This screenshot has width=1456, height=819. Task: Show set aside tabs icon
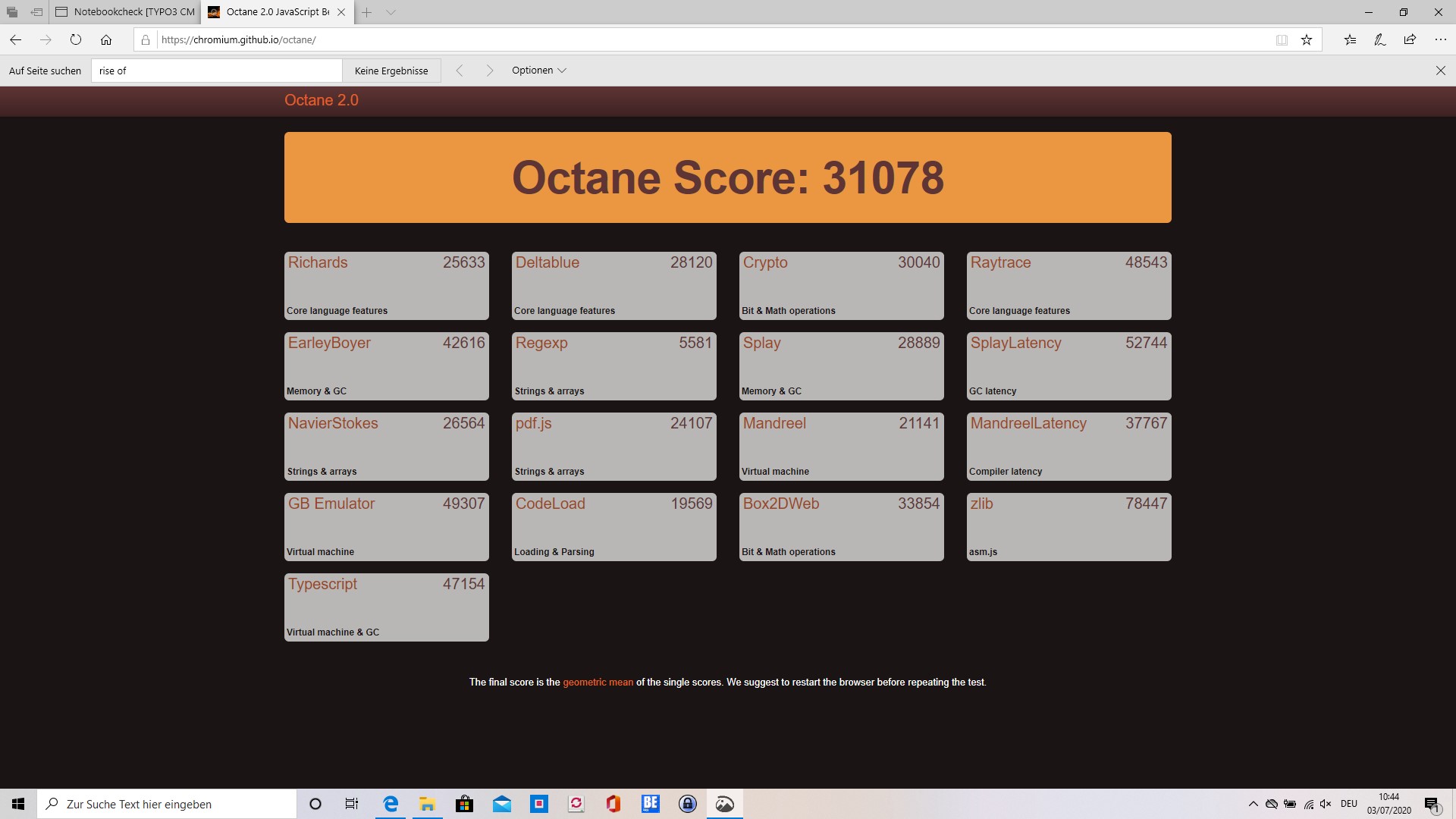11,12
